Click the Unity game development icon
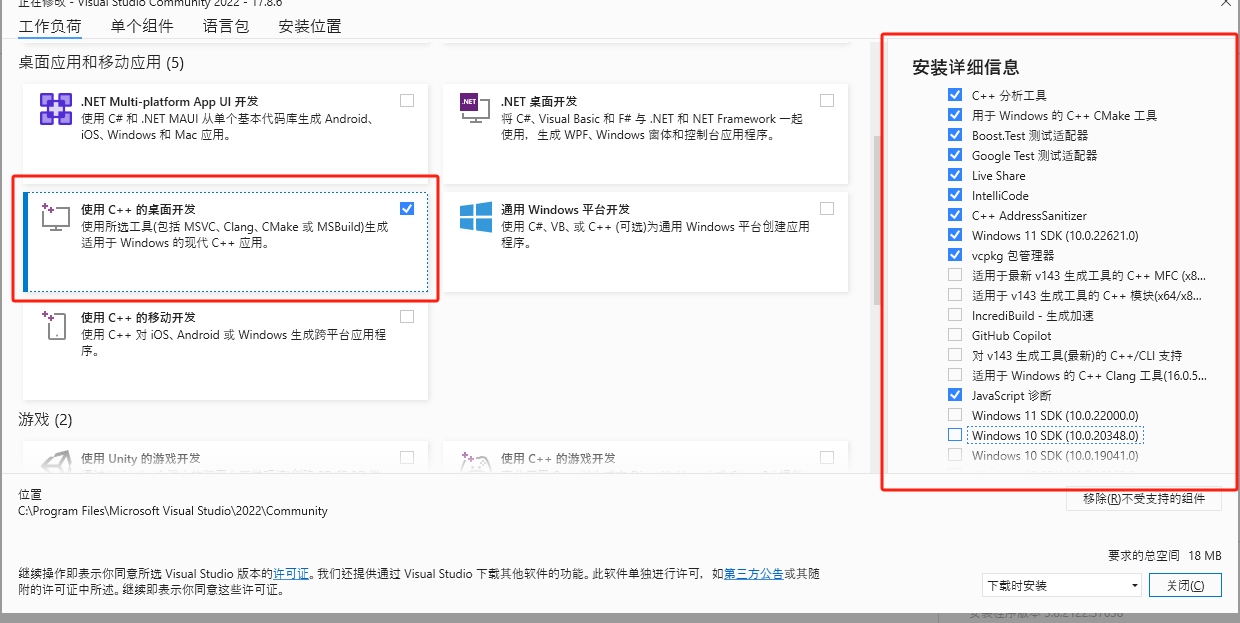Image resolution: width=1240 pixels, height=623 pixels. (55, 461)
